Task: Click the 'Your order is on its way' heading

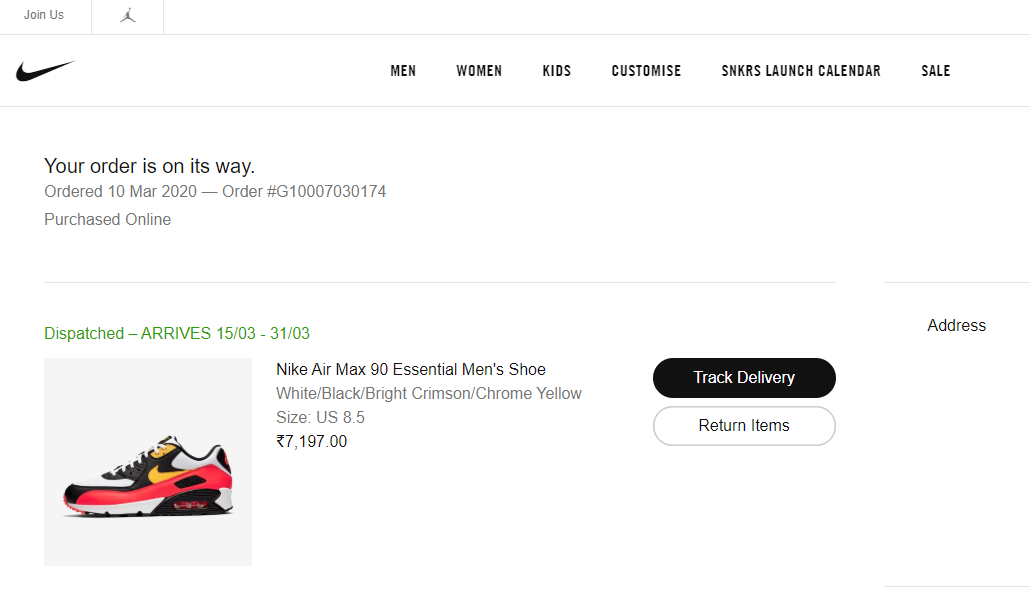Action: click(x=149, y=166)
